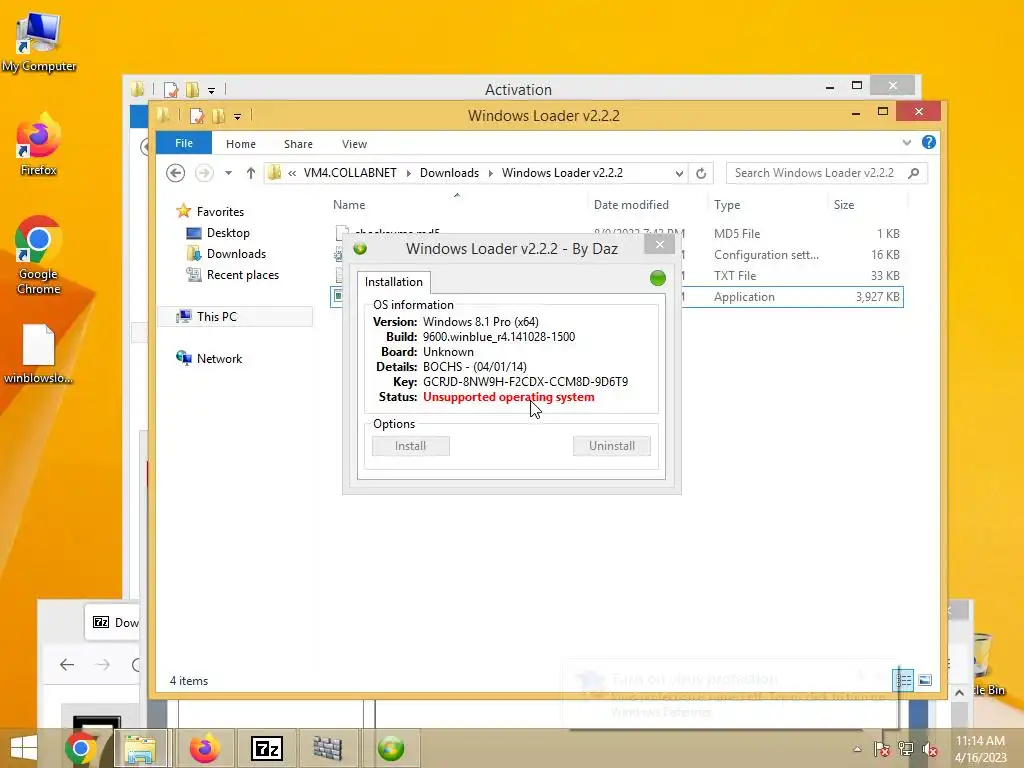Open the Windows Start button
Screen dimensions: 1024x768
24,748
